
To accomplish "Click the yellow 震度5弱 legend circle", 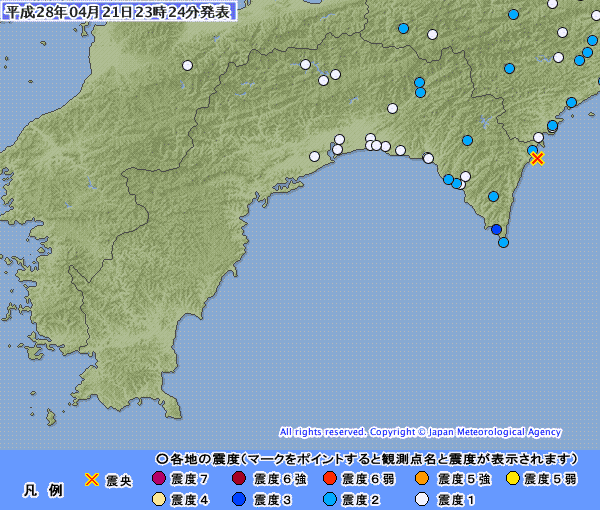I will pyautogui.click(x=512, y=478).
